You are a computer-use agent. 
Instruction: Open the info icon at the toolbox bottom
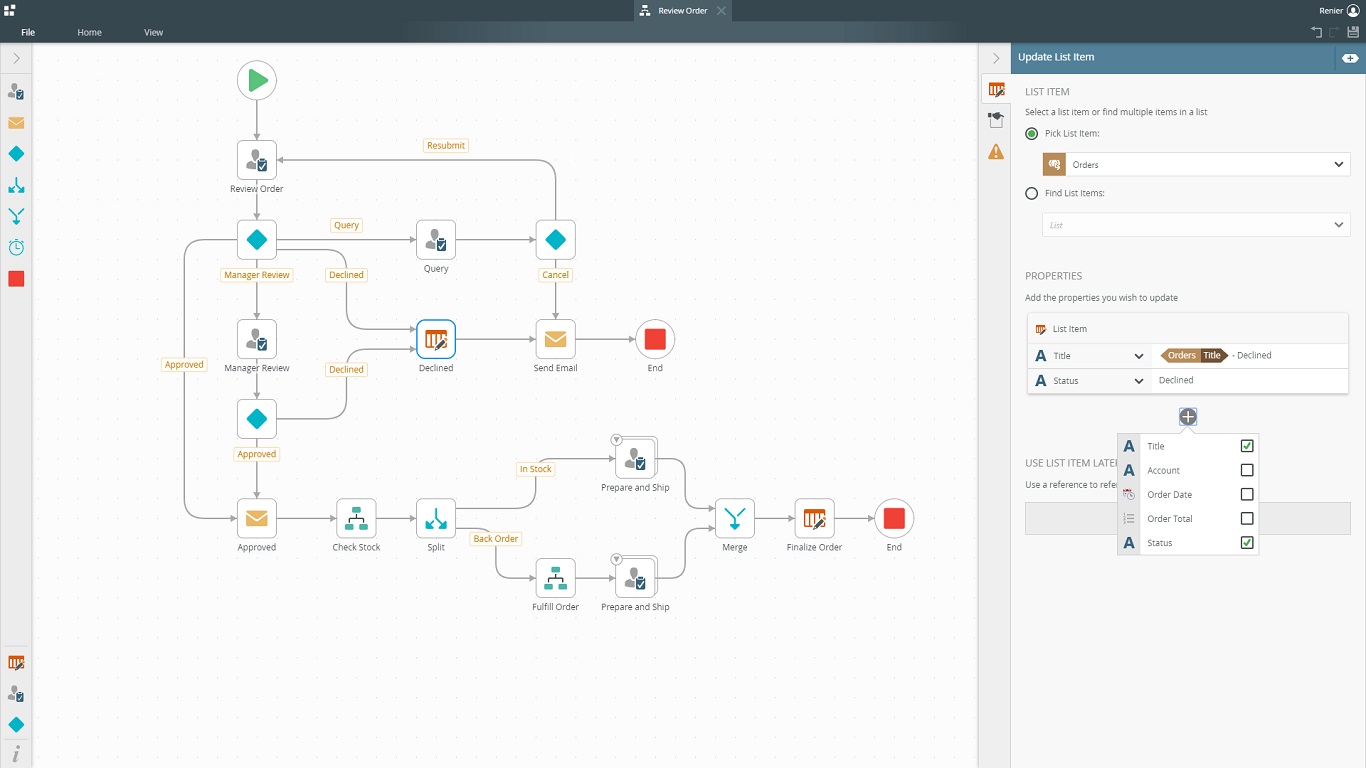[x=16, y=754]
